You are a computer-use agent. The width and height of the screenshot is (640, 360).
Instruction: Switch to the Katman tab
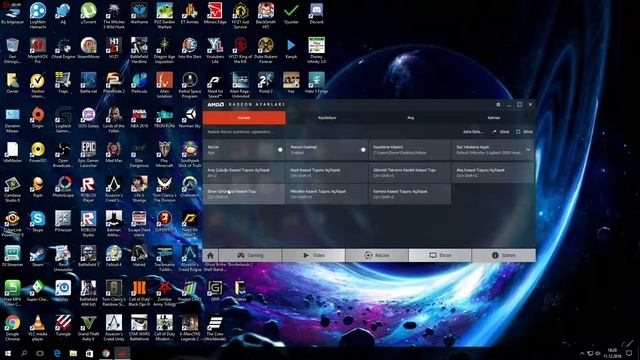click(x=493, y=118)
